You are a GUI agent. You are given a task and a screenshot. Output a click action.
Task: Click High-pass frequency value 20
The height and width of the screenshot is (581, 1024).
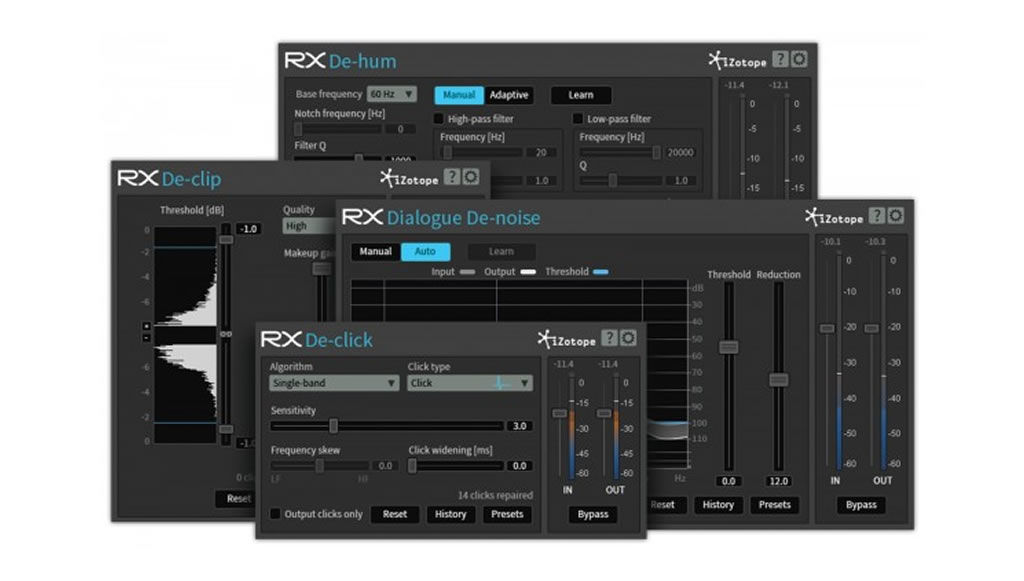pos(541,153)
